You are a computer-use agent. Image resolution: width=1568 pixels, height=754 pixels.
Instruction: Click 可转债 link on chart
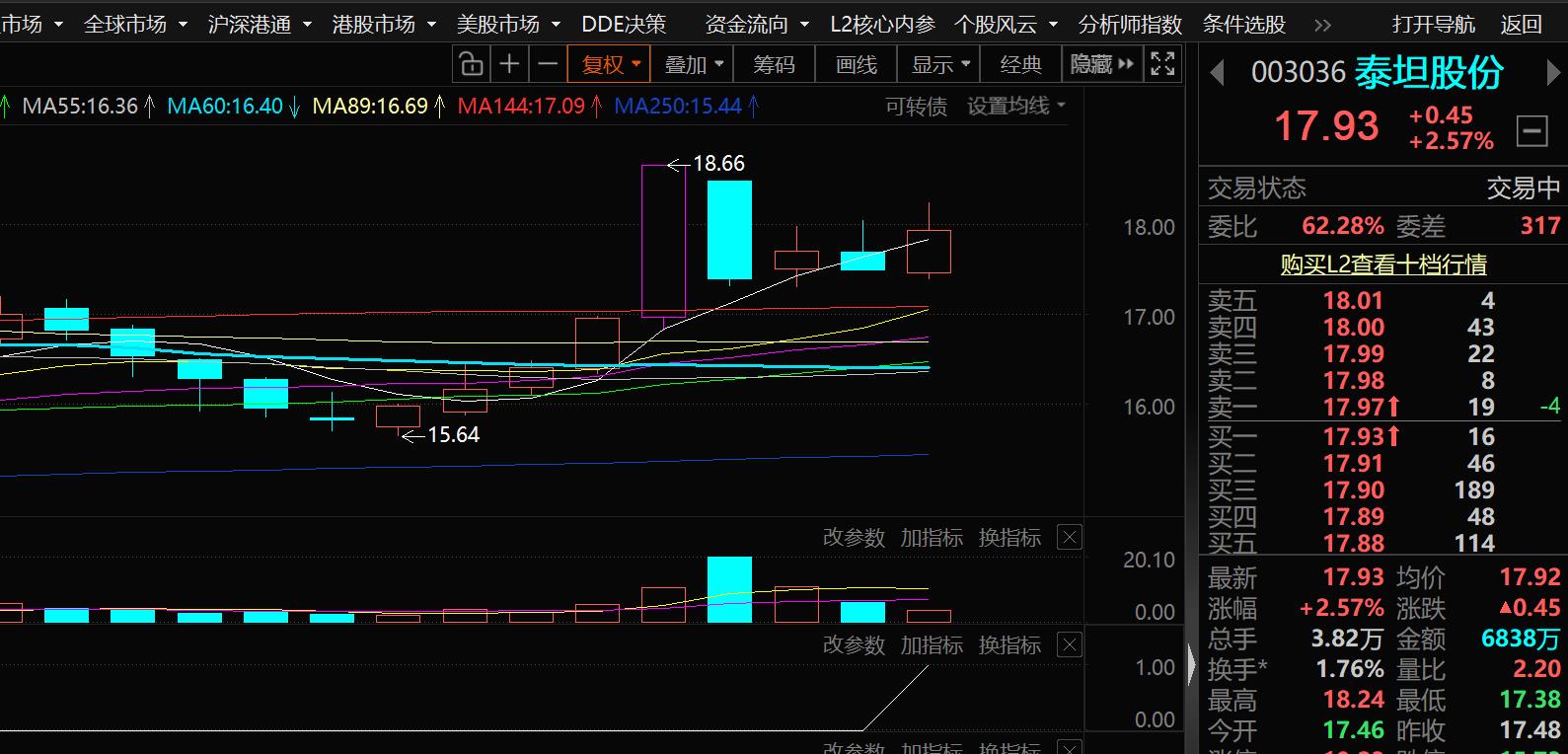click(x=916, y=107)
